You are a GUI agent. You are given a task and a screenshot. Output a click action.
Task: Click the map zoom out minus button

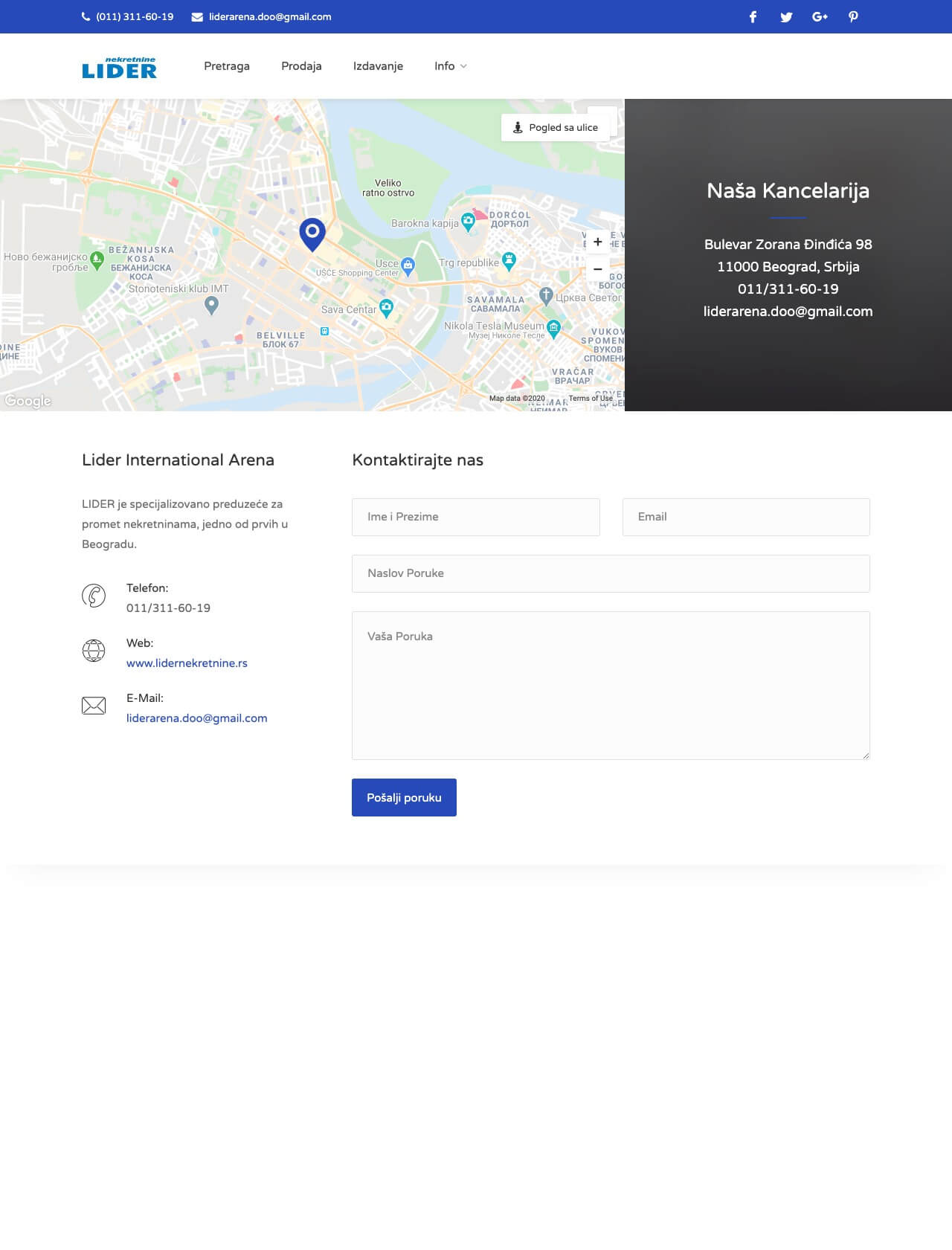(x=597, y=268)
